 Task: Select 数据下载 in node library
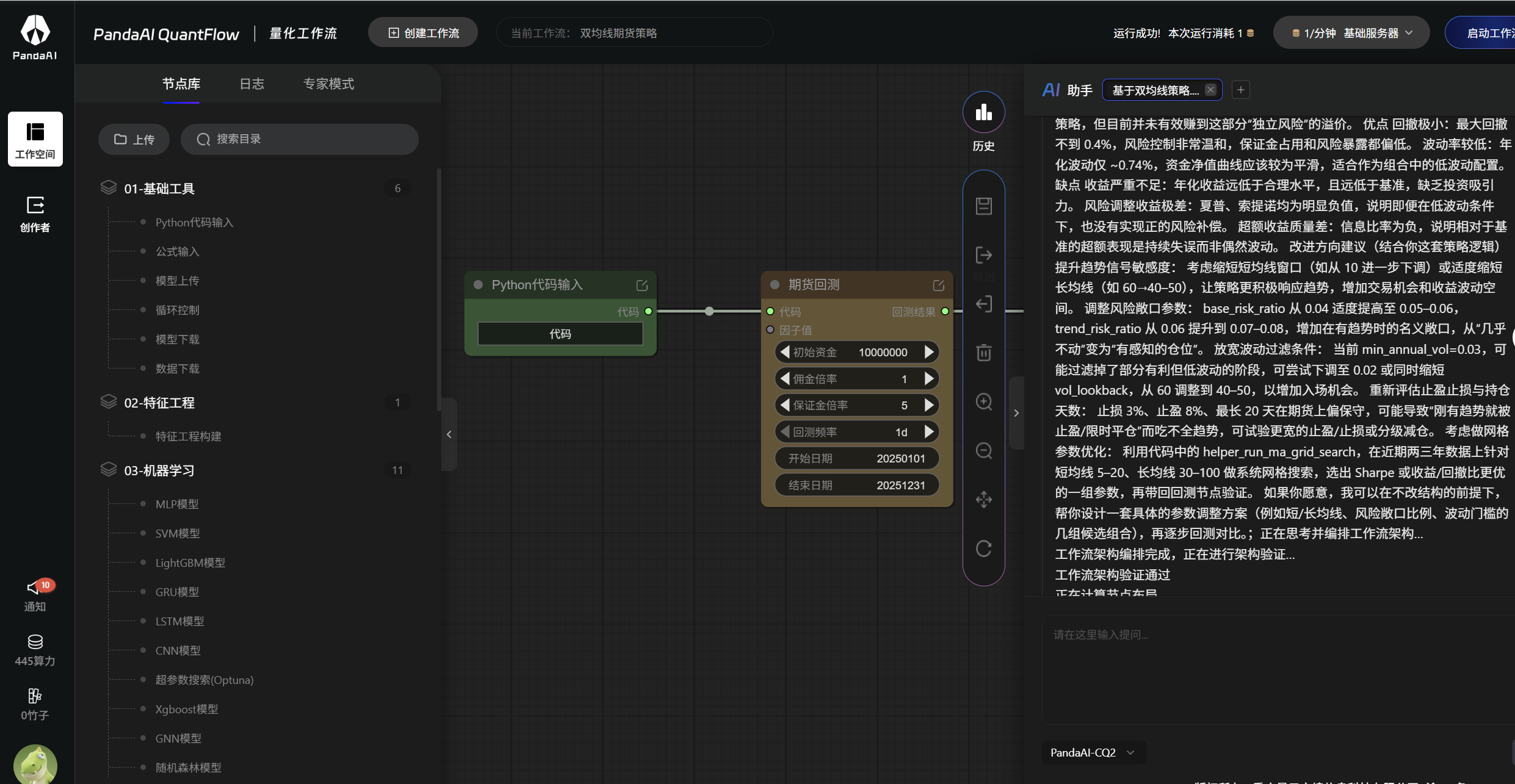pyautogui.click(x=177, y=369)
